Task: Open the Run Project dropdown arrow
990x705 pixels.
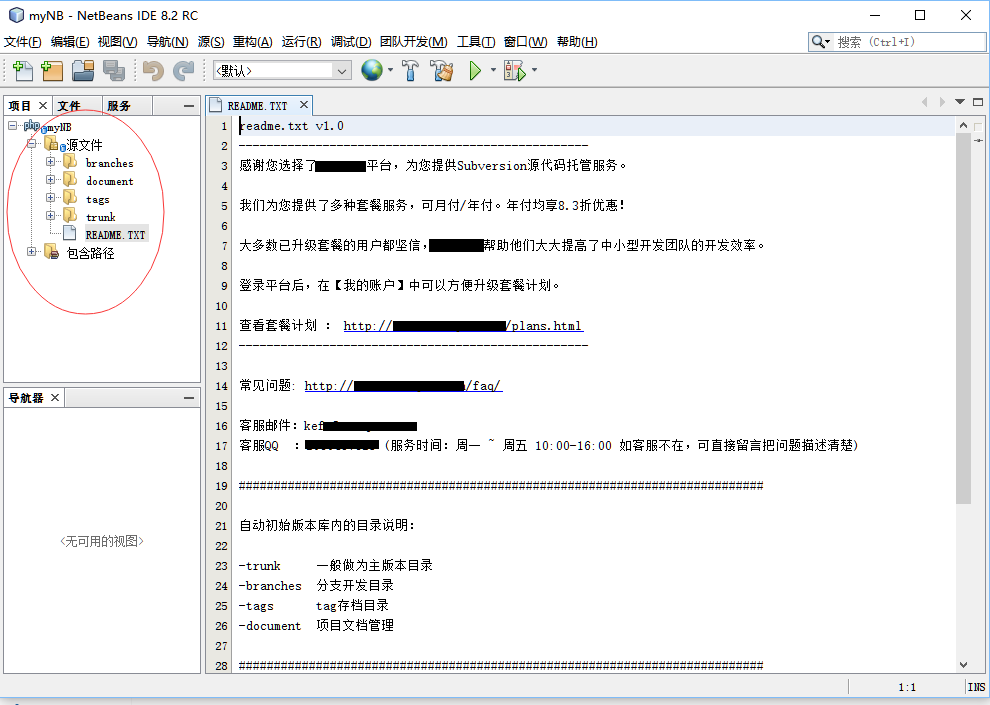Action: point(493,70)
